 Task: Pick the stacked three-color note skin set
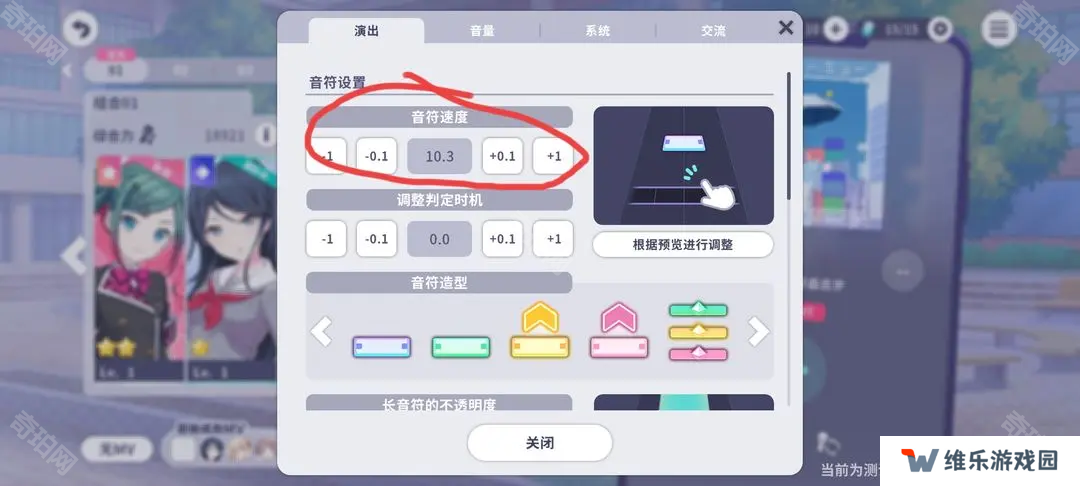pos(698,332)
